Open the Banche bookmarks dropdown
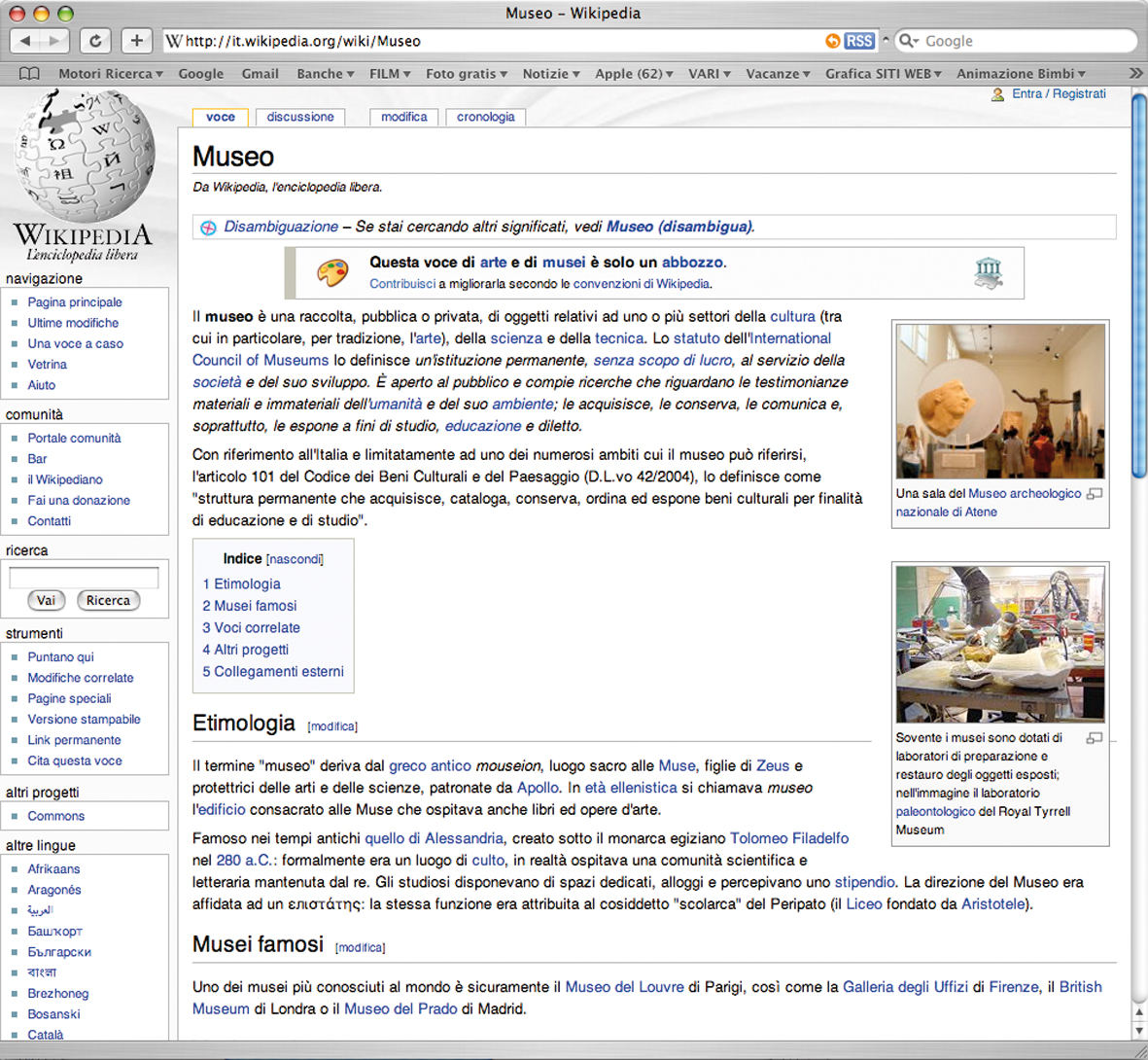Viewport: 1148px width, 1060px height. point(325,74)
